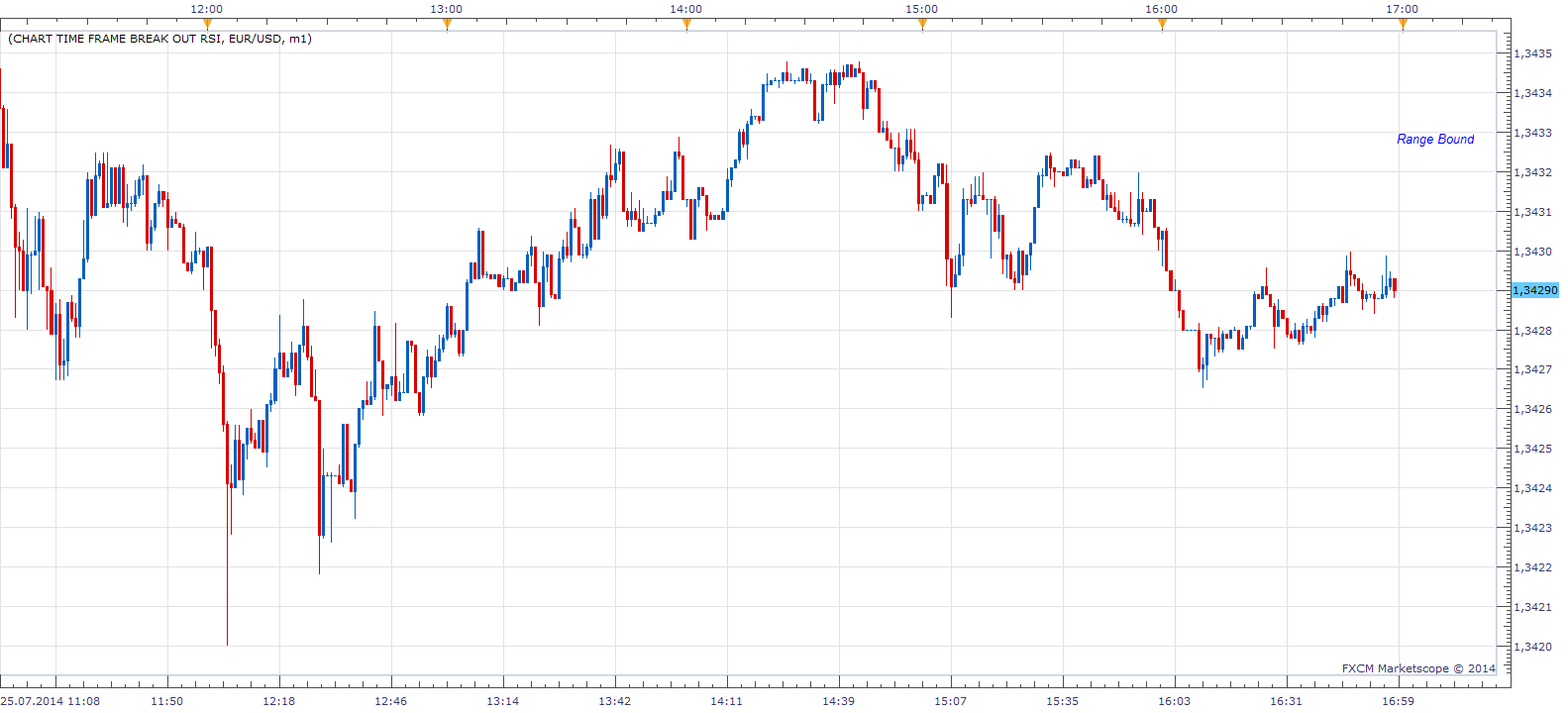Click the orange marker under 12:00
This screenshot has width=1568, height=713.
point(207,24)
